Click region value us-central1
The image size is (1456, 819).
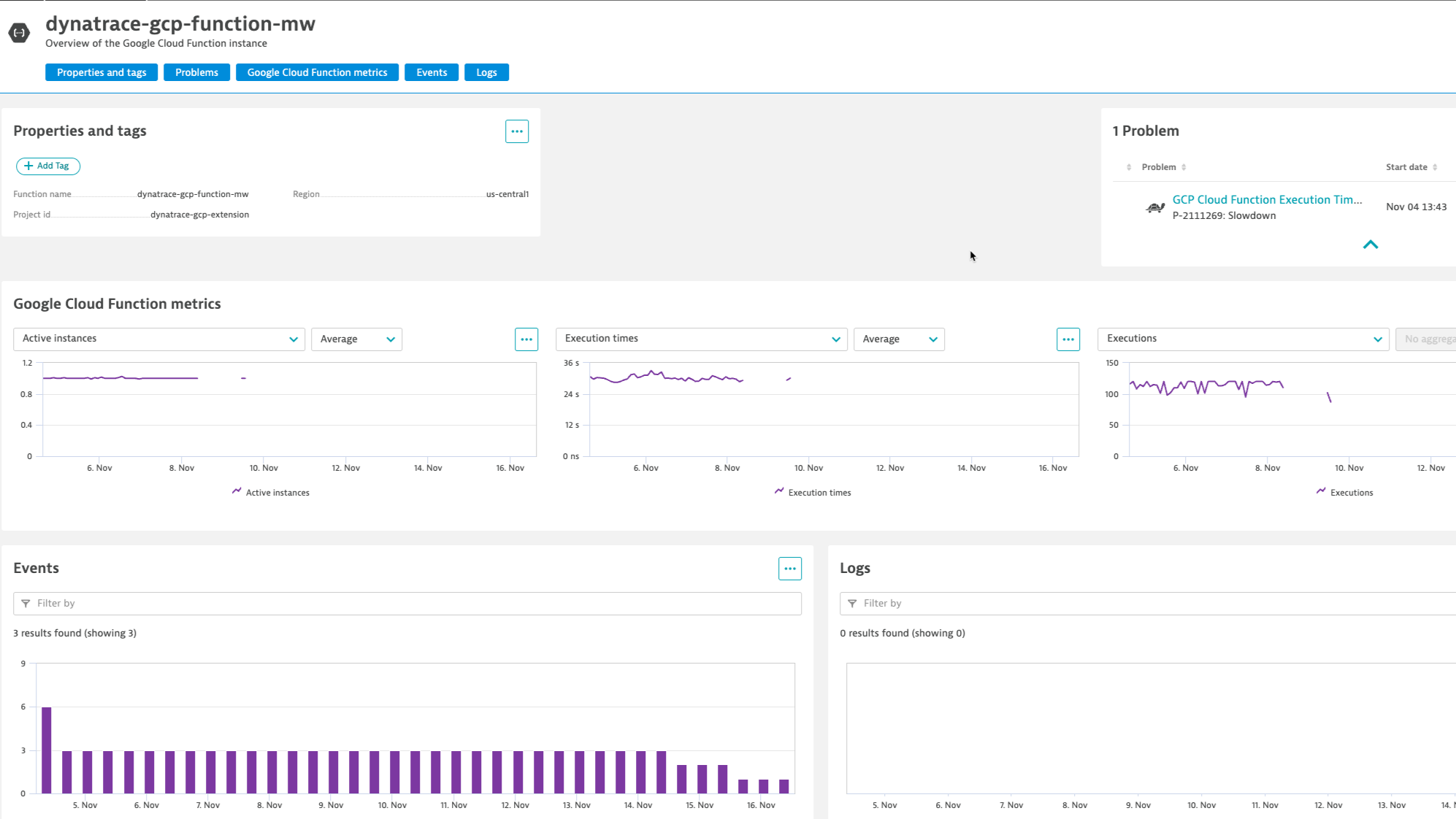coord(507,194)
